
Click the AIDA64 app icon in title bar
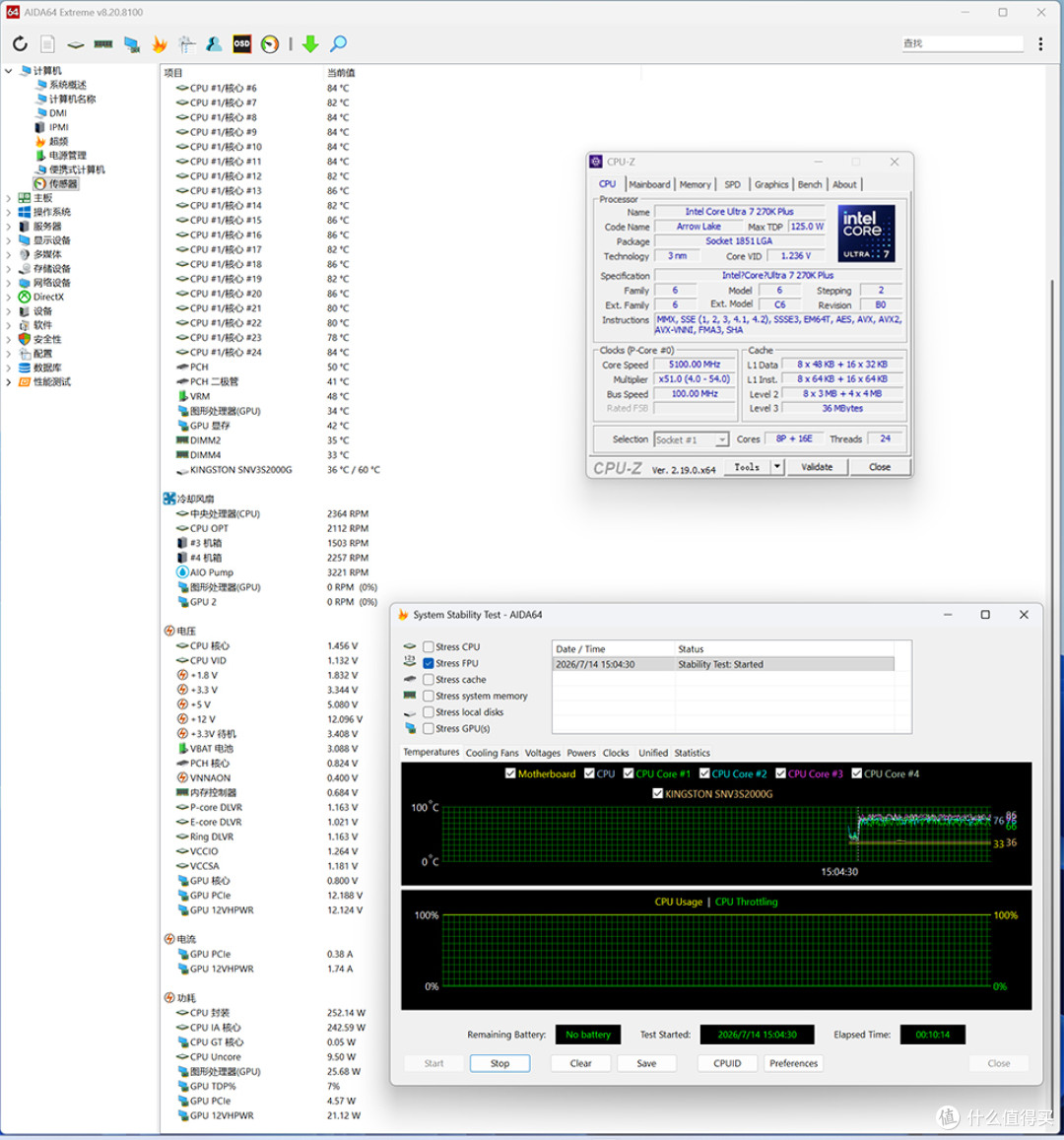tap(13, 13)
